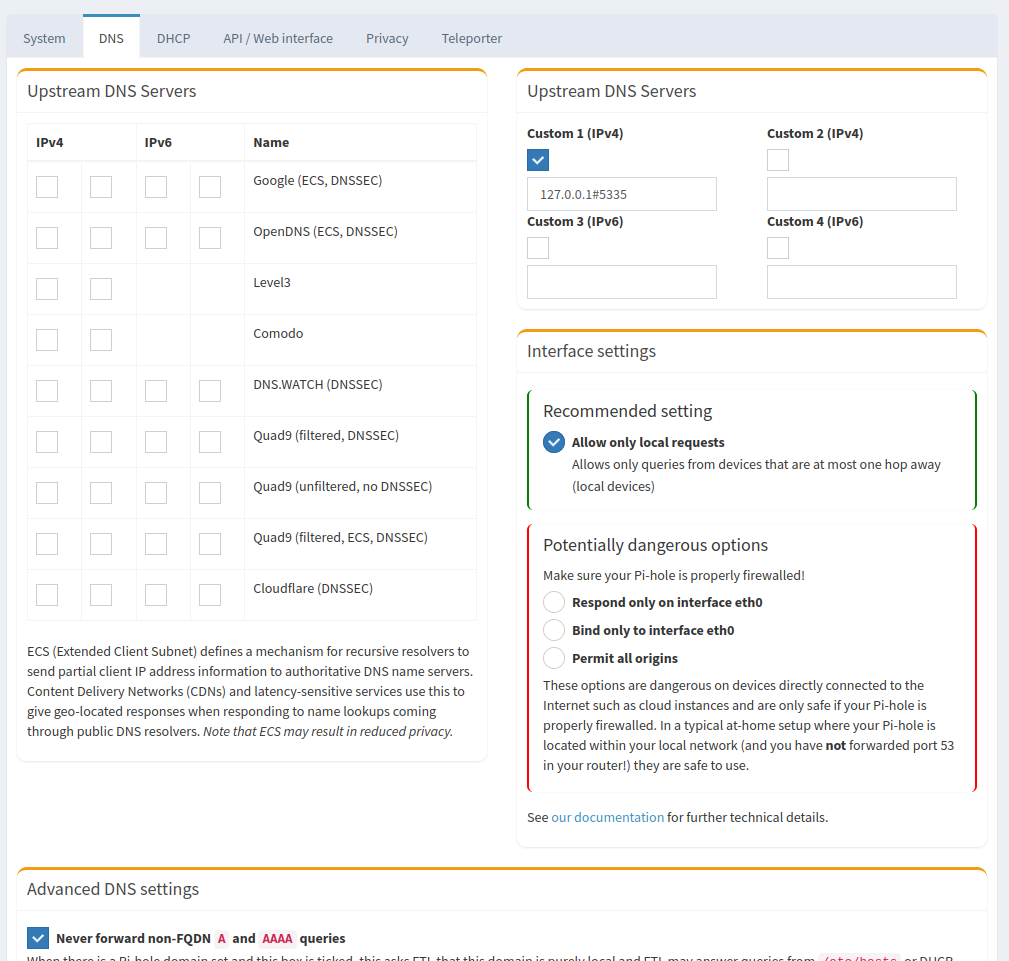Choose the Permit all origins option

click(x=554, y=658)
